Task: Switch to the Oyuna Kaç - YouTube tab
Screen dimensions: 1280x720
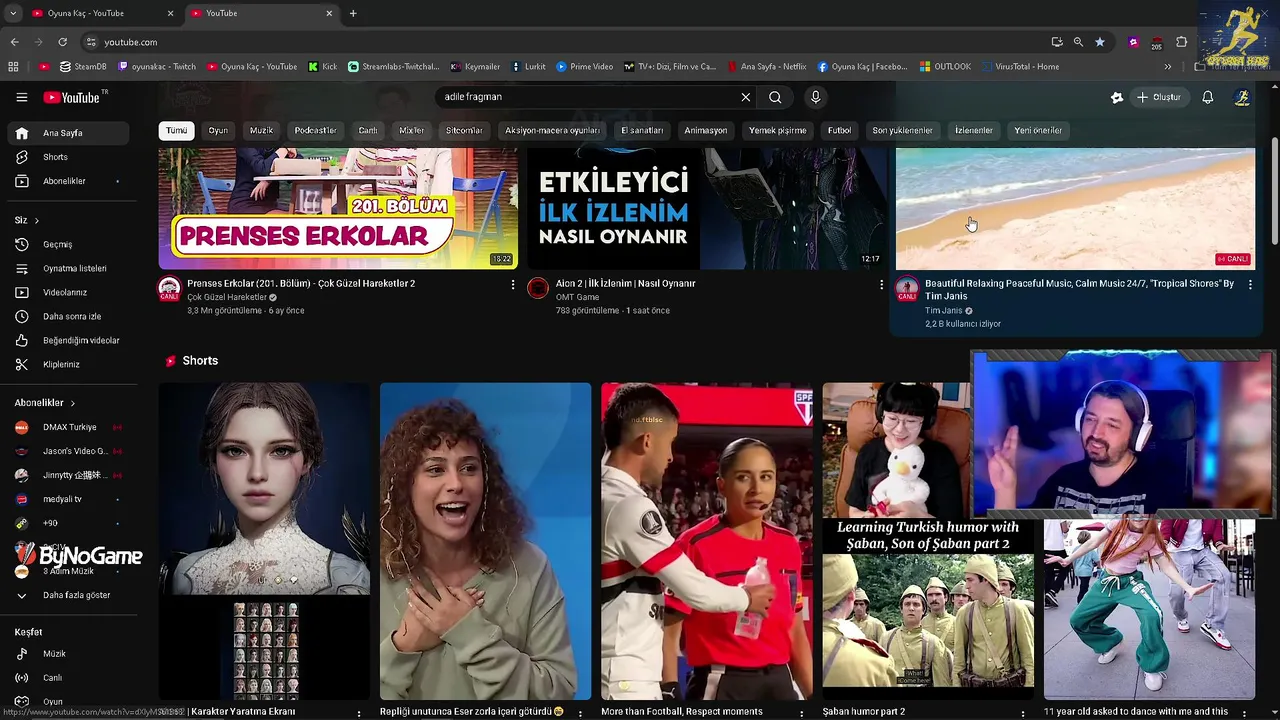Action: tap(101, 13)
